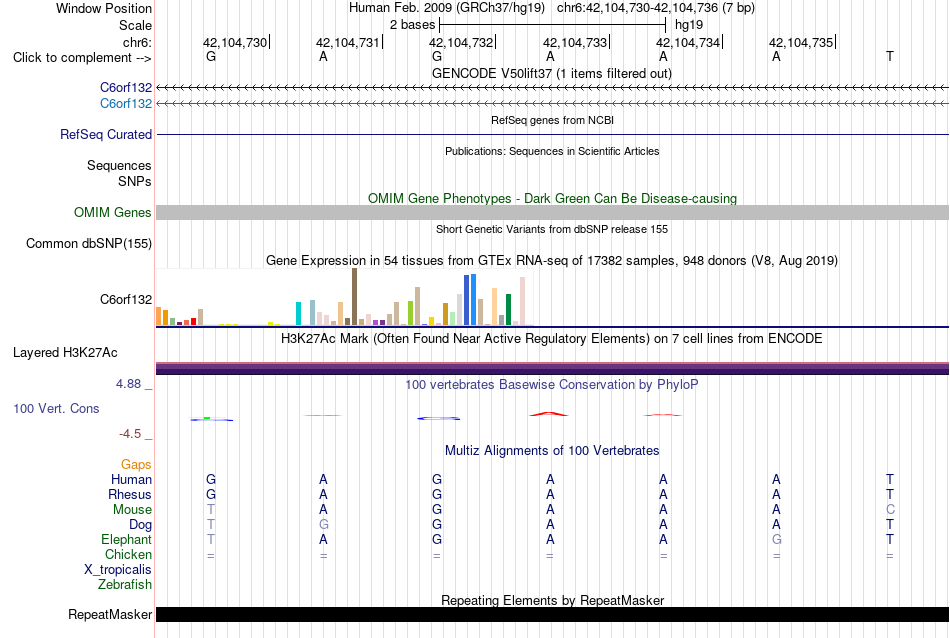Open the GENCODE V50lift37 track title

point(551,73)
